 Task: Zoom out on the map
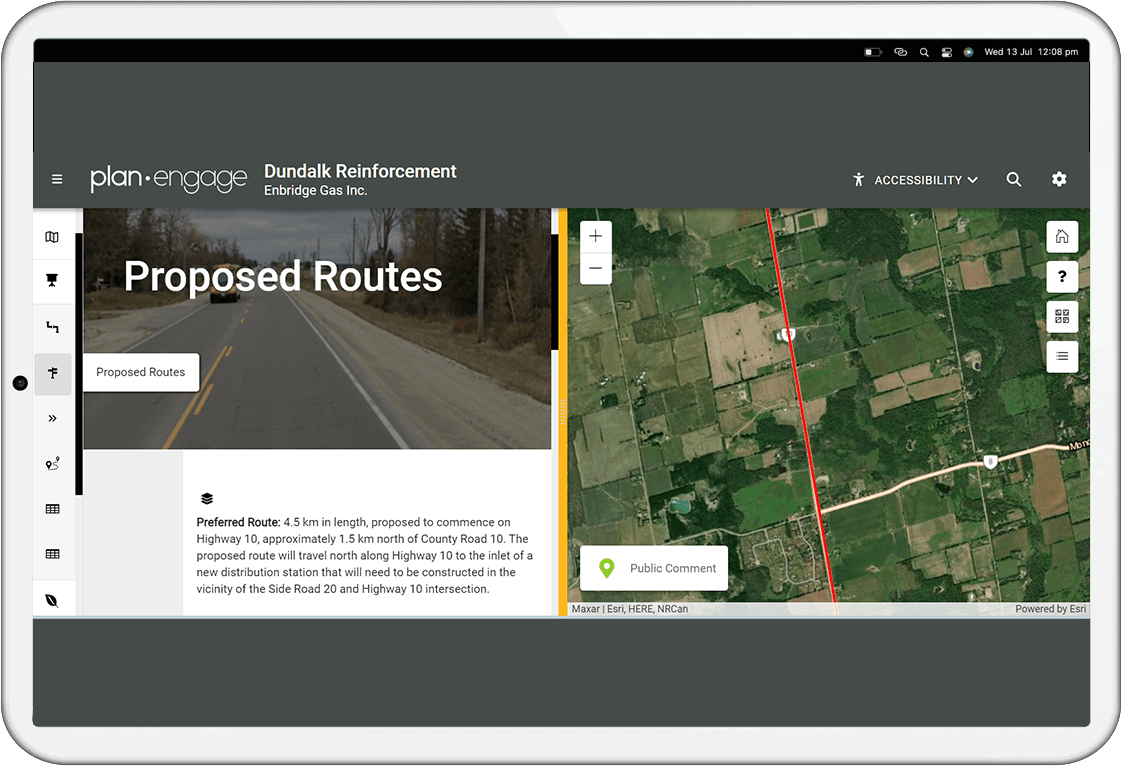[595, 268]
